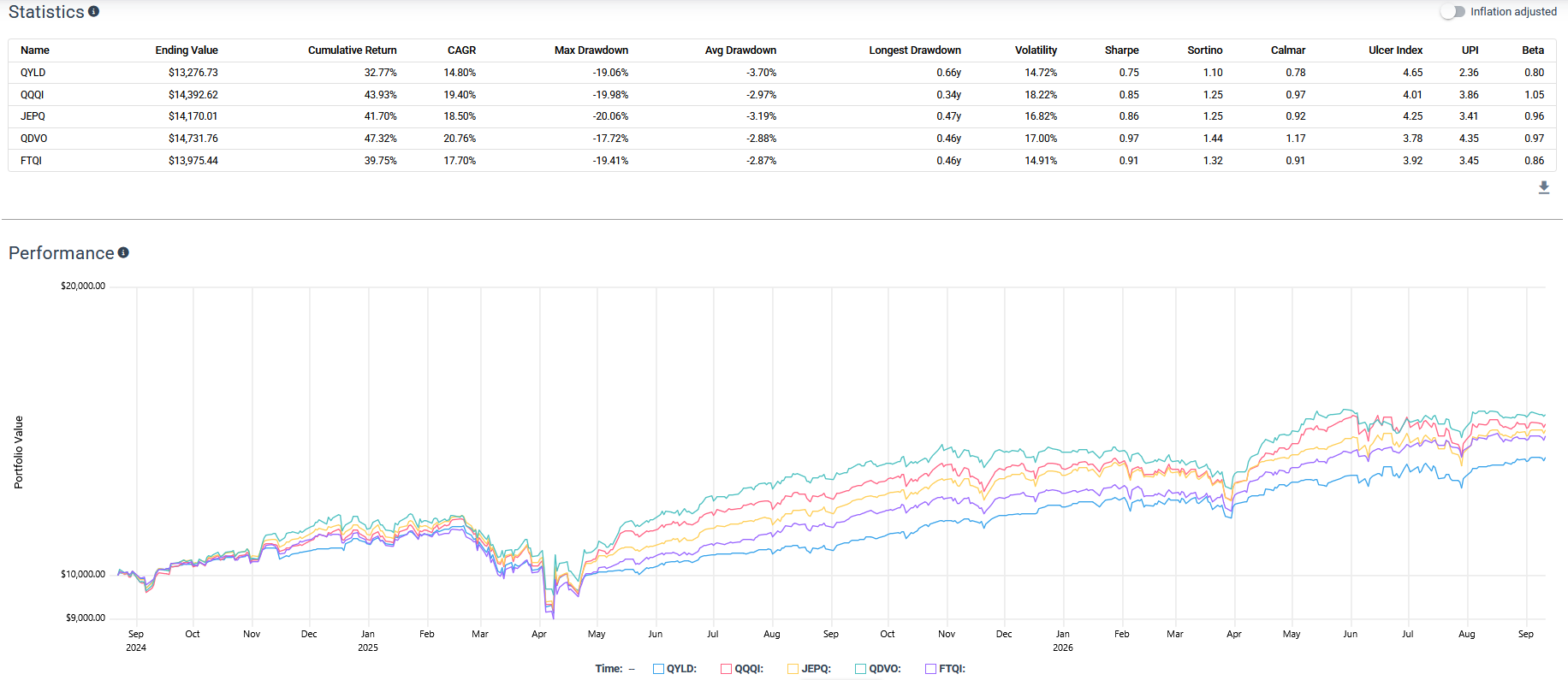Click the $10,000.00 y-axis label
The height and width of the screenshot is (680, 1568).
tap(83, 575)
